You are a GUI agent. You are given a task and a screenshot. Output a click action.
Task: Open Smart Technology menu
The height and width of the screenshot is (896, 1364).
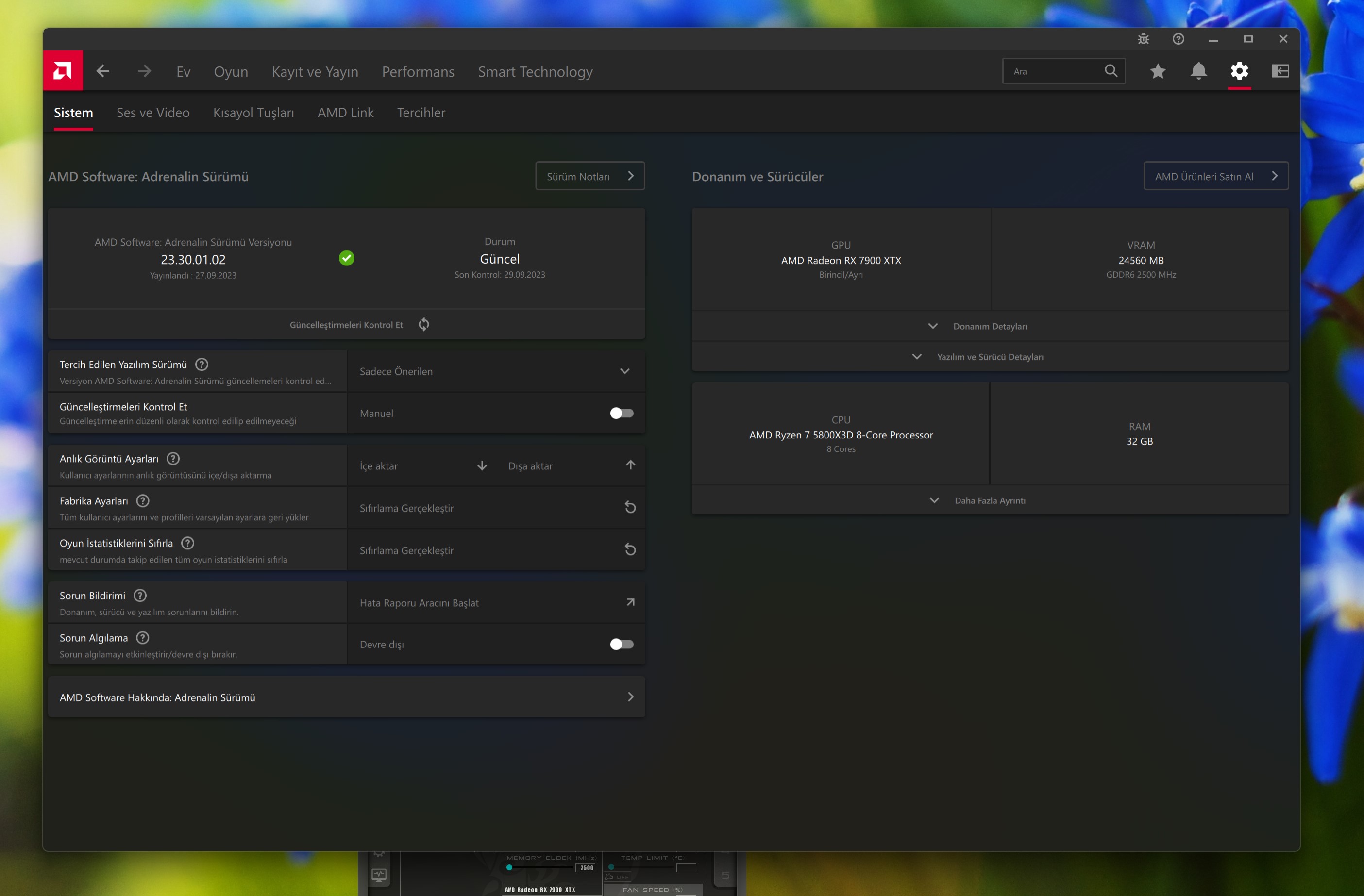click(x=535, y=72)
